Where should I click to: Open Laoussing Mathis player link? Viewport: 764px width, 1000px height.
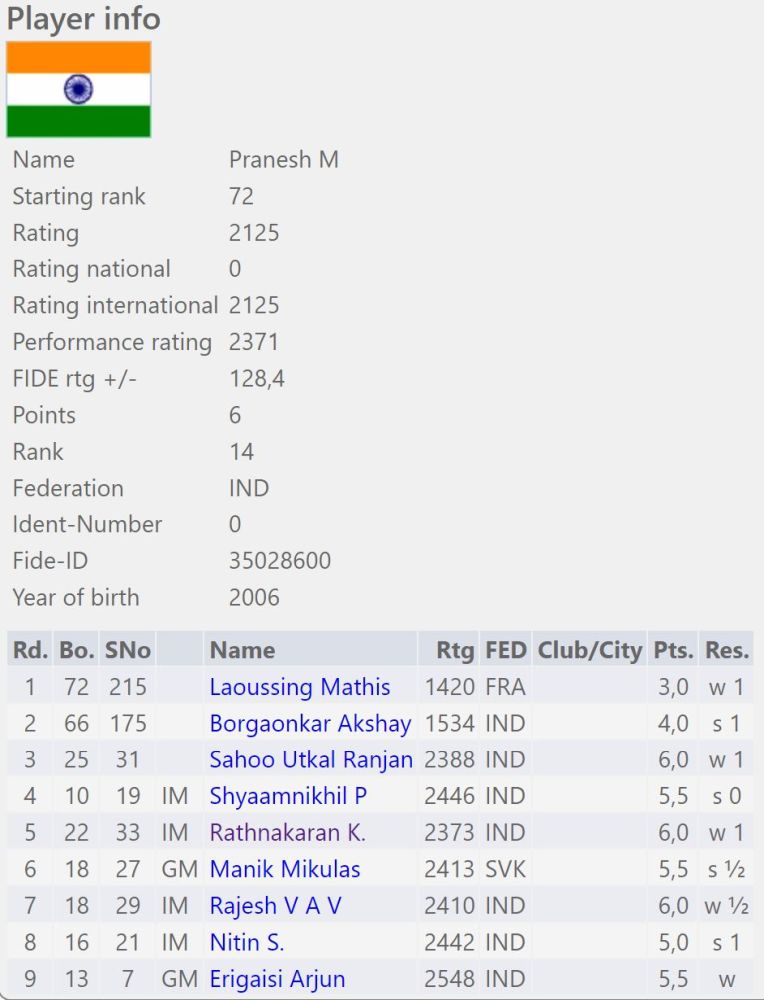(300, 687)
